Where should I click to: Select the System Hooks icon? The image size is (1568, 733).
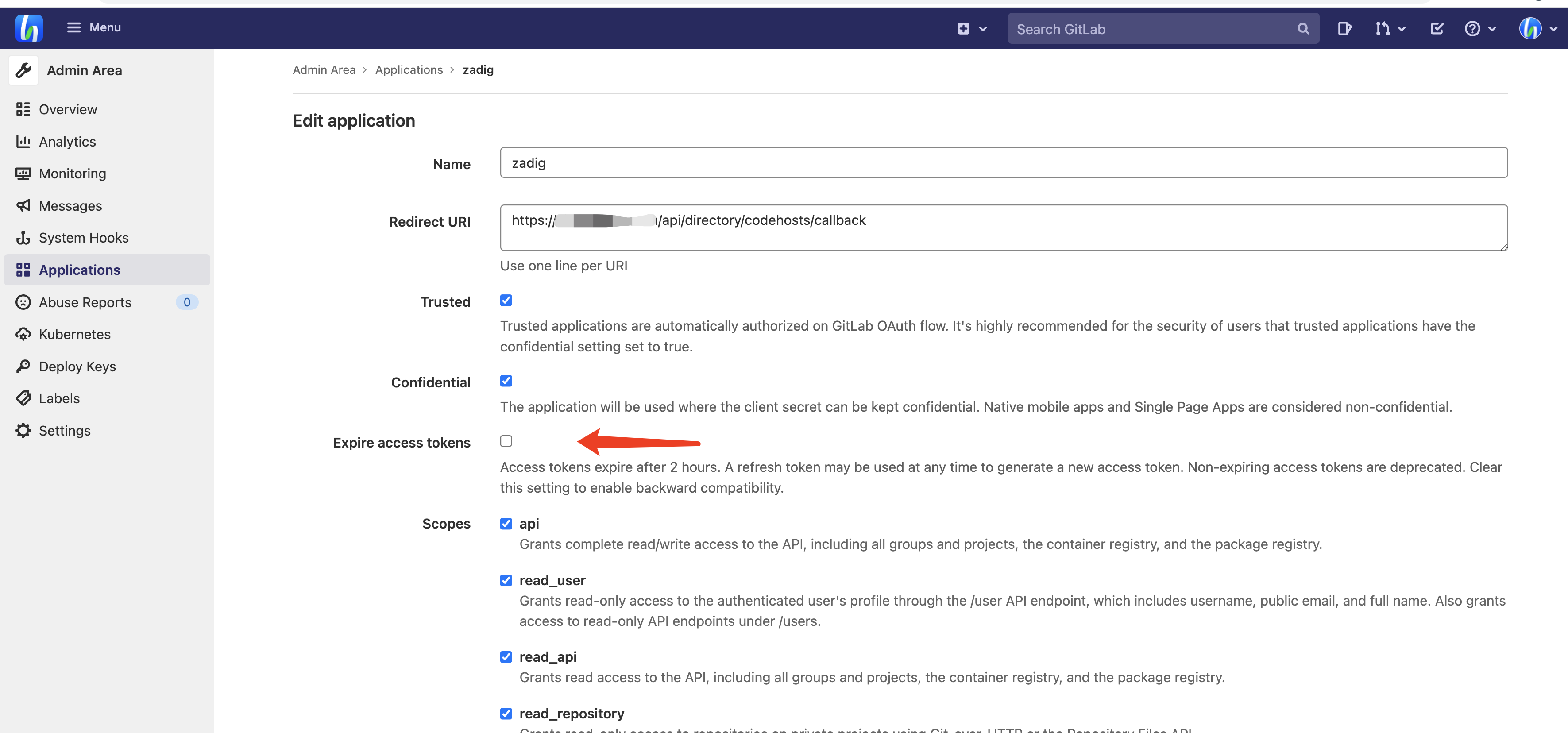pyautogui.click(x=23, y=237)
